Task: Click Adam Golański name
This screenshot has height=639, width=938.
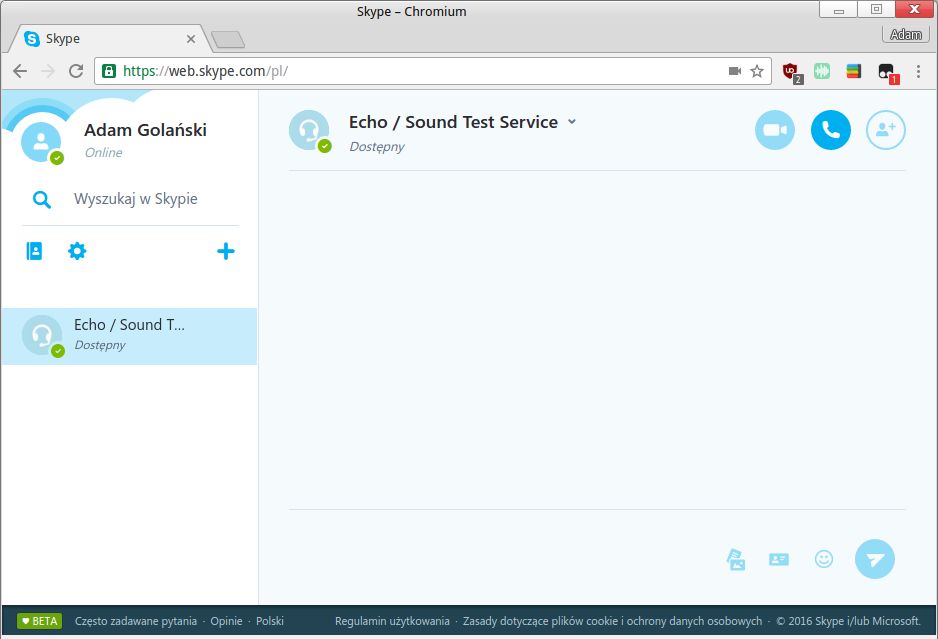Action: click(145, 130)
